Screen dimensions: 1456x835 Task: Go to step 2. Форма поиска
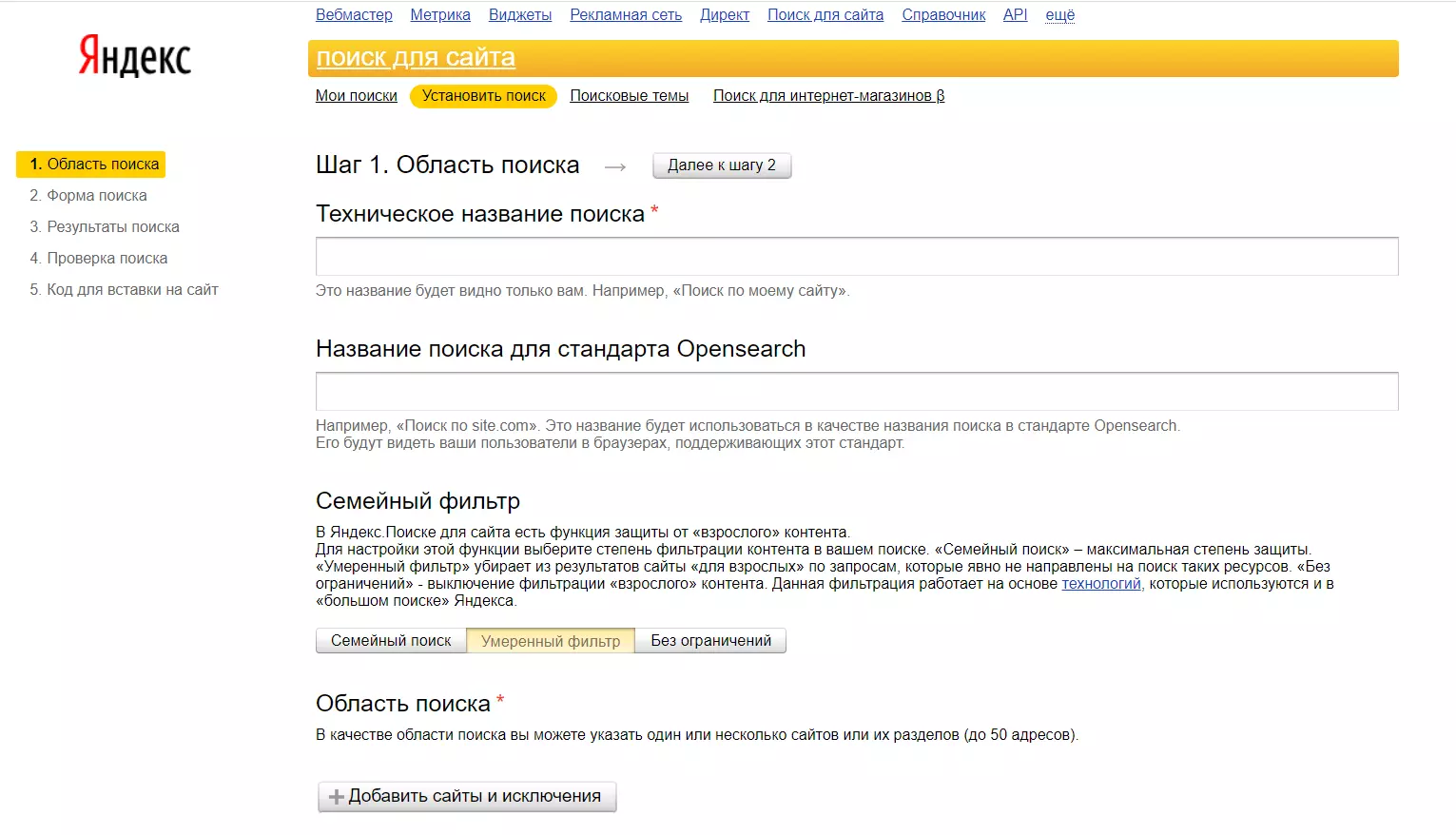pos(88,196)
